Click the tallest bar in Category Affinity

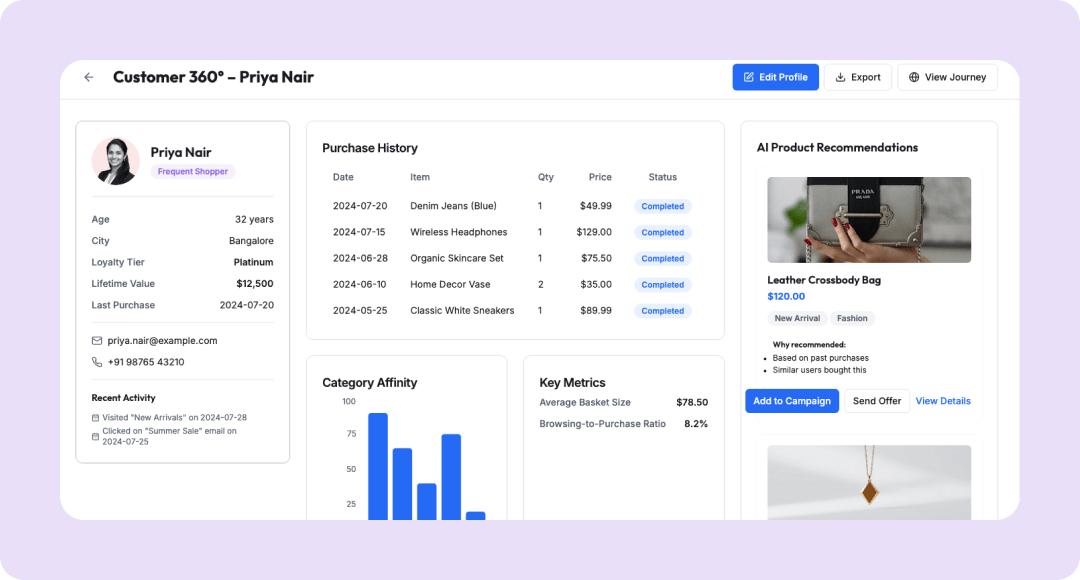(378, 466)
